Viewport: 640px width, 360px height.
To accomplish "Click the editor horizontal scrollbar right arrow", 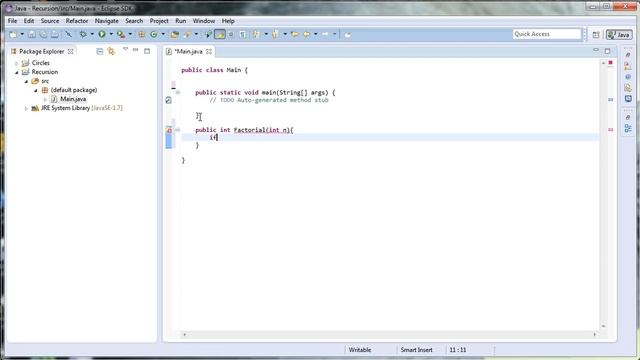I will tap(594, 334).
